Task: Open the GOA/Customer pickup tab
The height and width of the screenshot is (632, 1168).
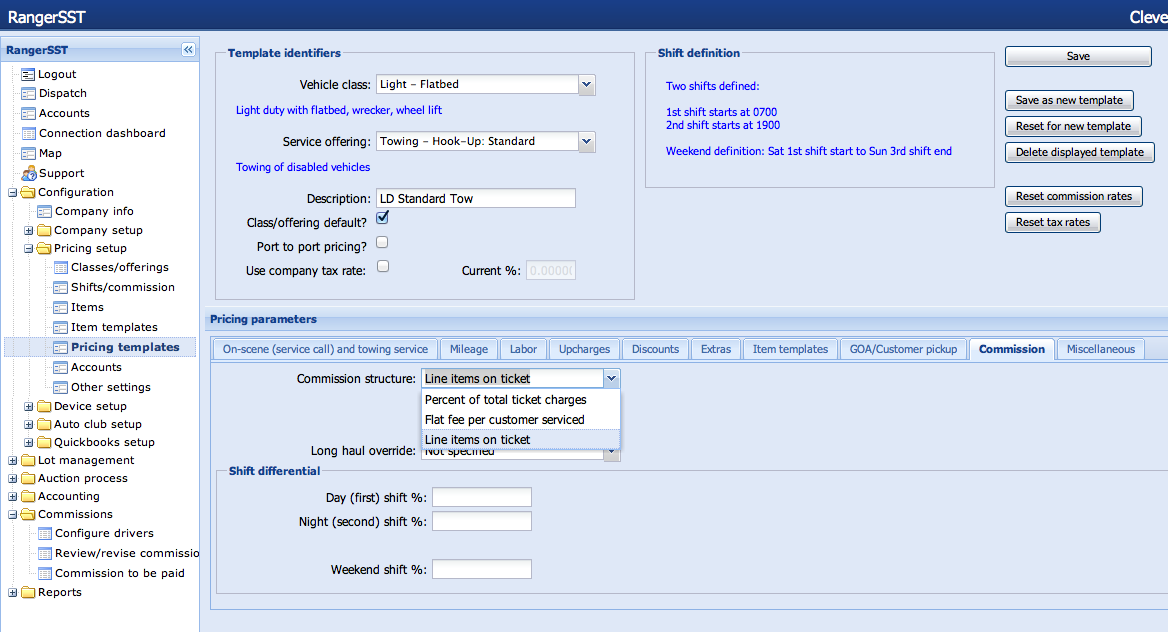Action: 903,349
